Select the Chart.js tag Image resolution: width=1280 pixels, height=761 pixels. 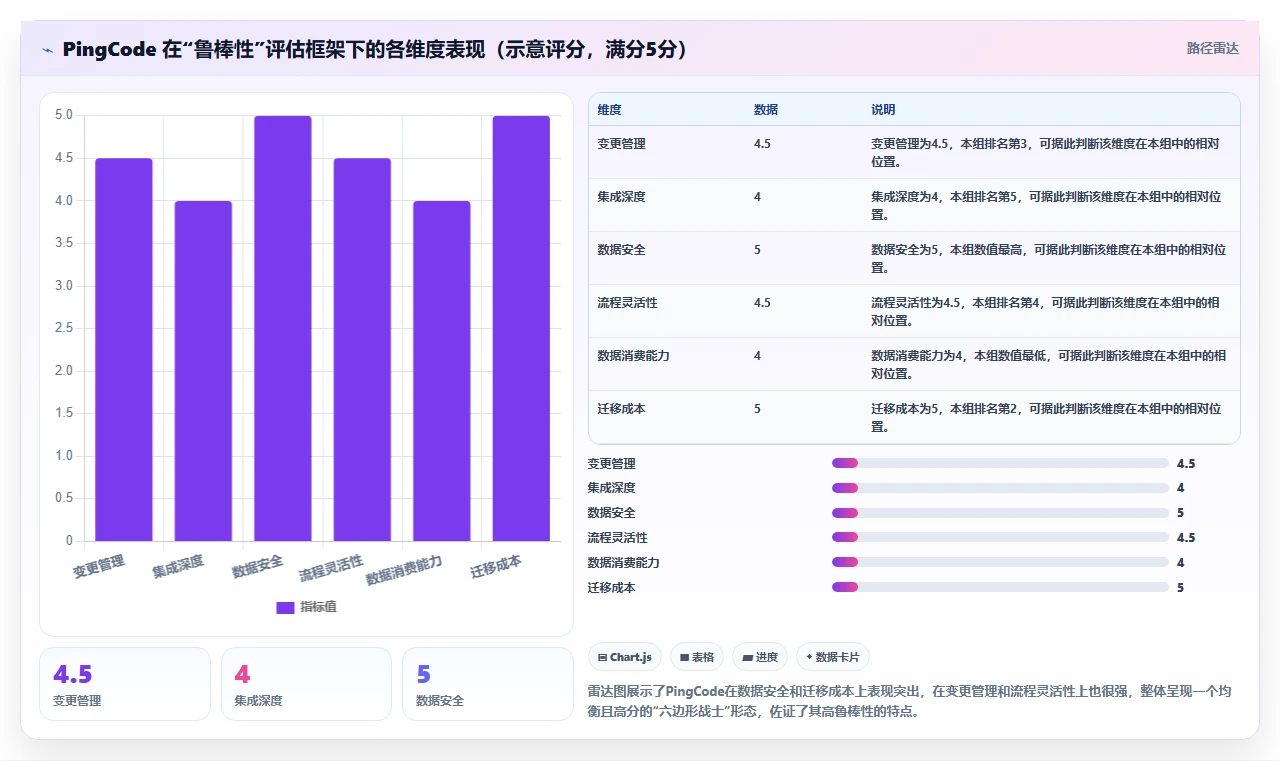(625, 657)
